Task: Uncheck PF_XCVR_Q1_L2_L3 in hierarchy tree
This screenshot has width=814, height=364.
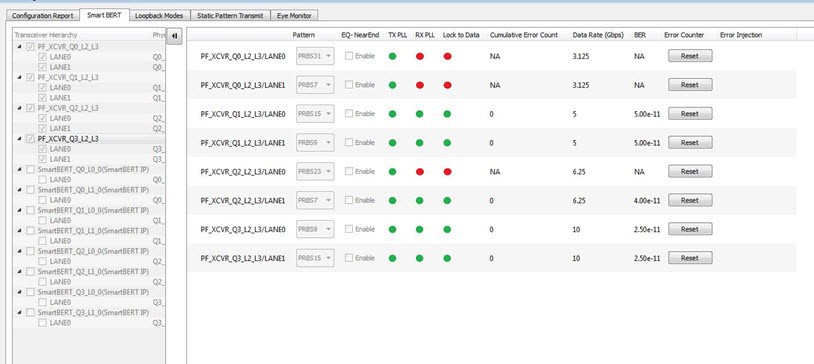Action: (x=30, y=77)
